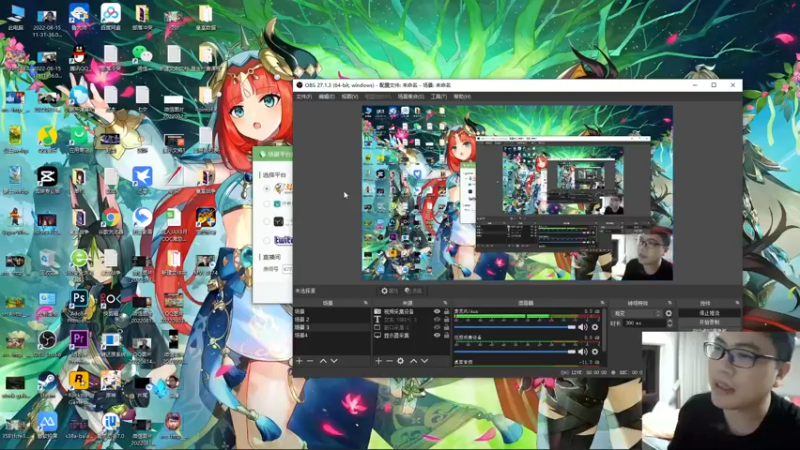Mute the desktop audio speaker icon

click(x=583, y=327)
